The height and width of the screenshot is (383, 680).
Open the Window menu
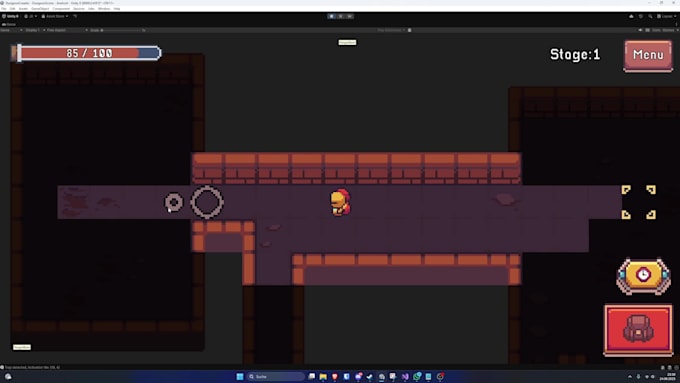104,9
